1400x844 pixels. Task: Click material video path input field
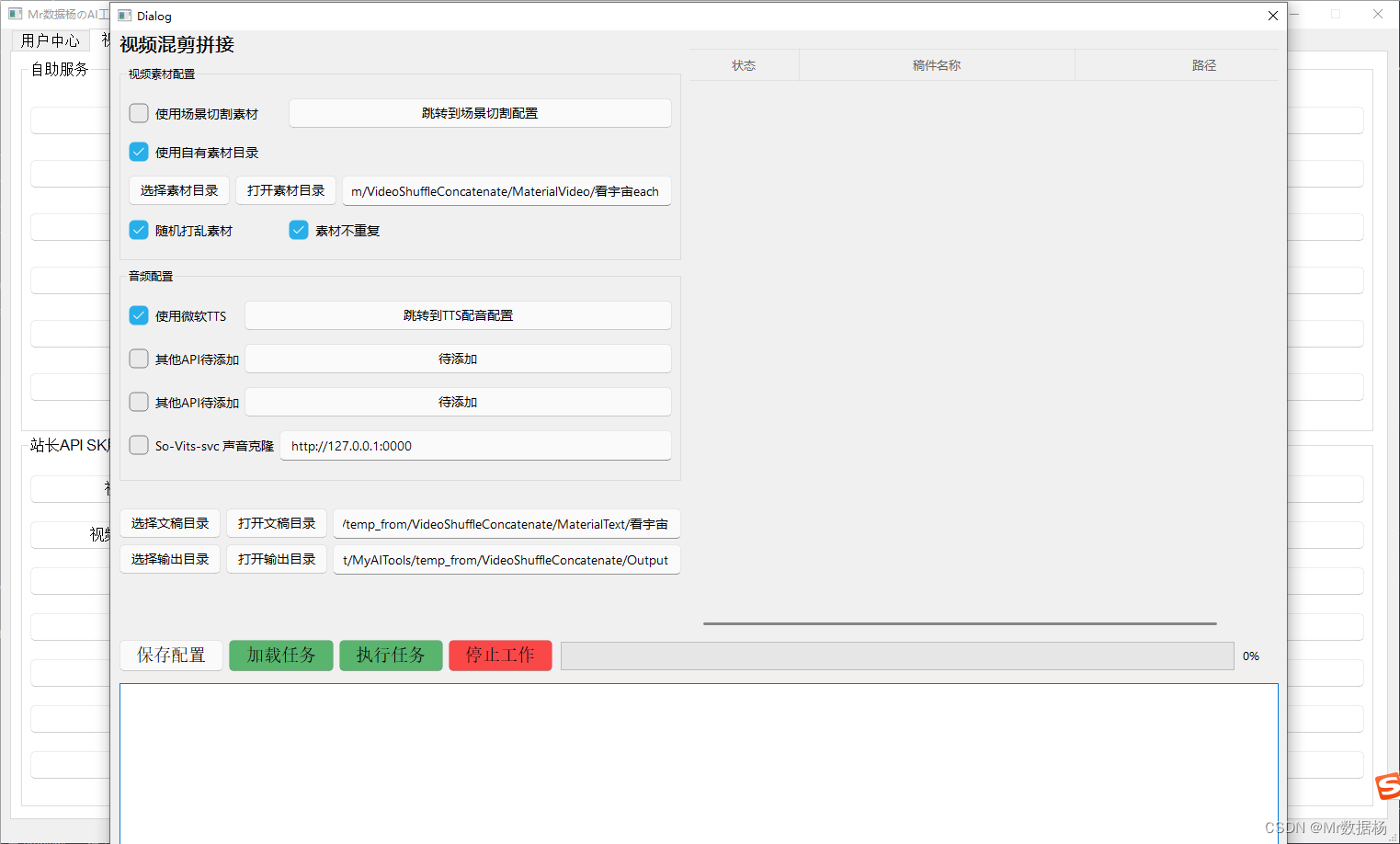coord(507,191)
